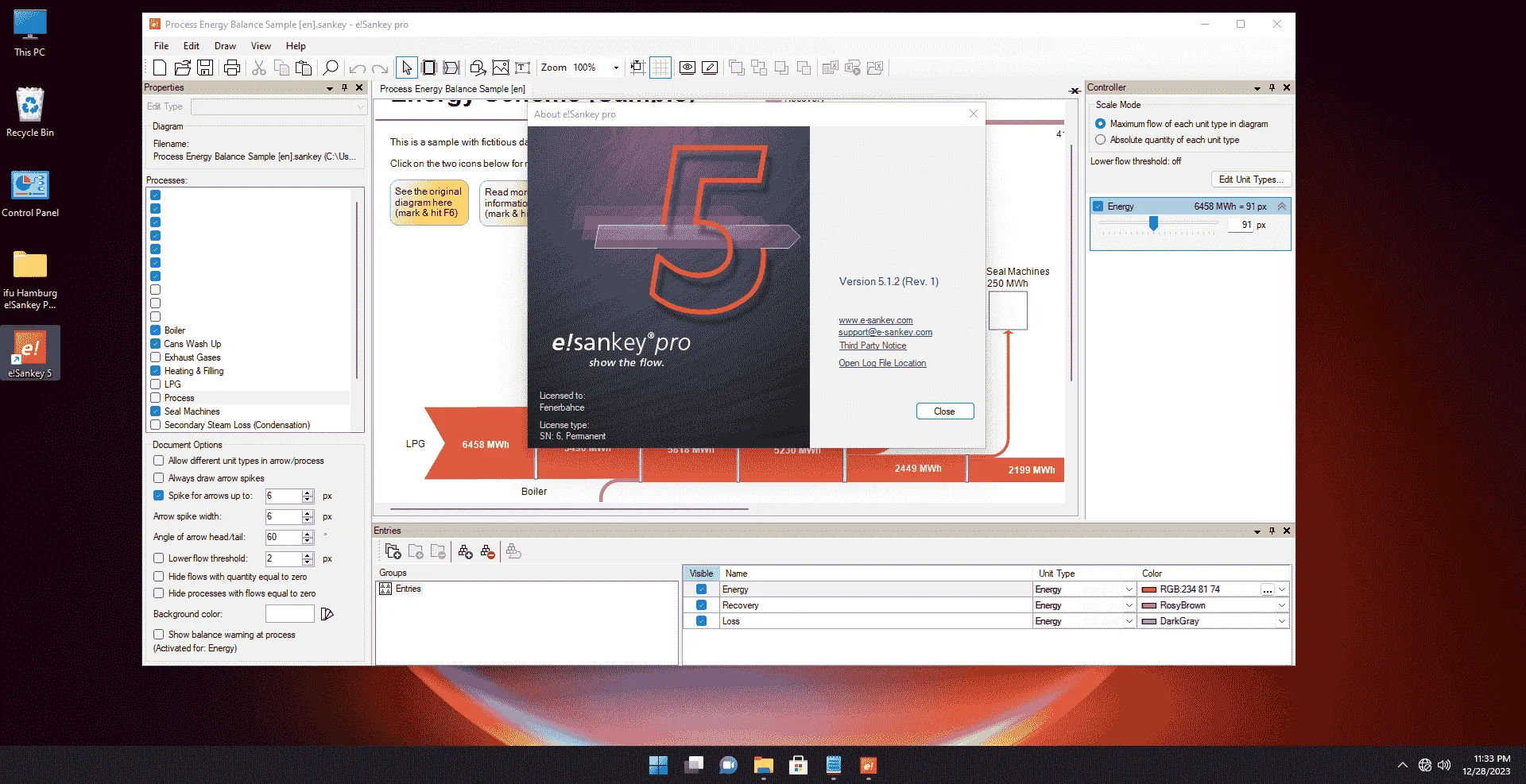Image resolution: width=1526 pixels, height=784 pixels.
Task: Click the Add Group icon in Entries
Action: point(393,551)
